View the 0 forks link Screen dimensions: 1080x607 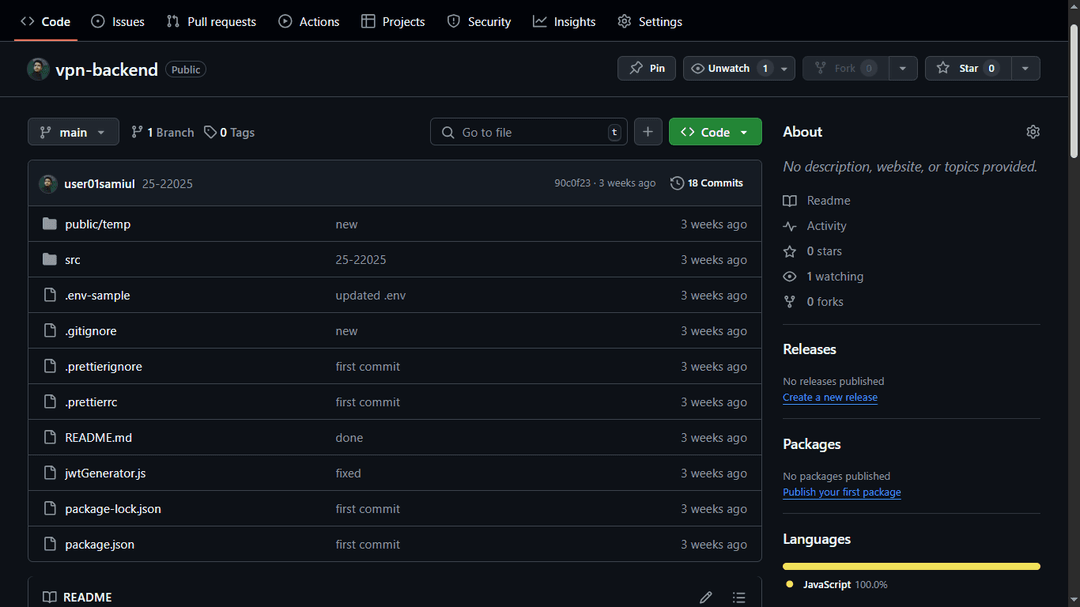point(813,302)
